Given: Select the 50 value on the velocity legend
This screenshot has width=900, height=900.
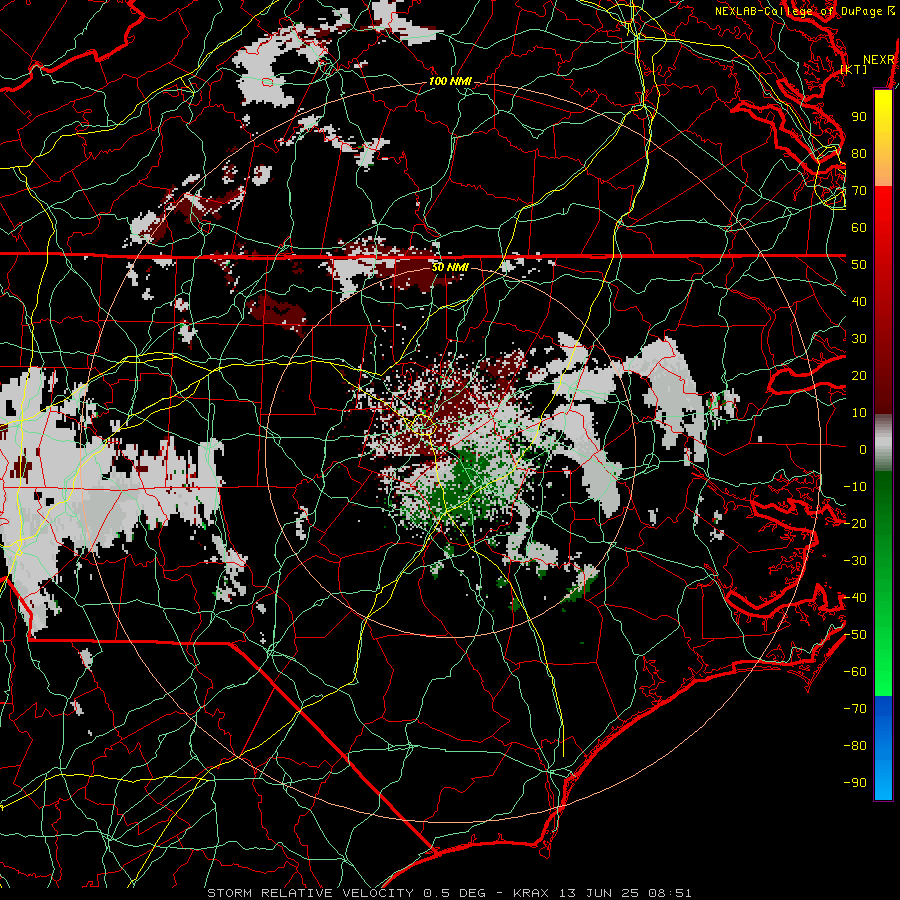Looking at the screenshot, I should 859,265.
